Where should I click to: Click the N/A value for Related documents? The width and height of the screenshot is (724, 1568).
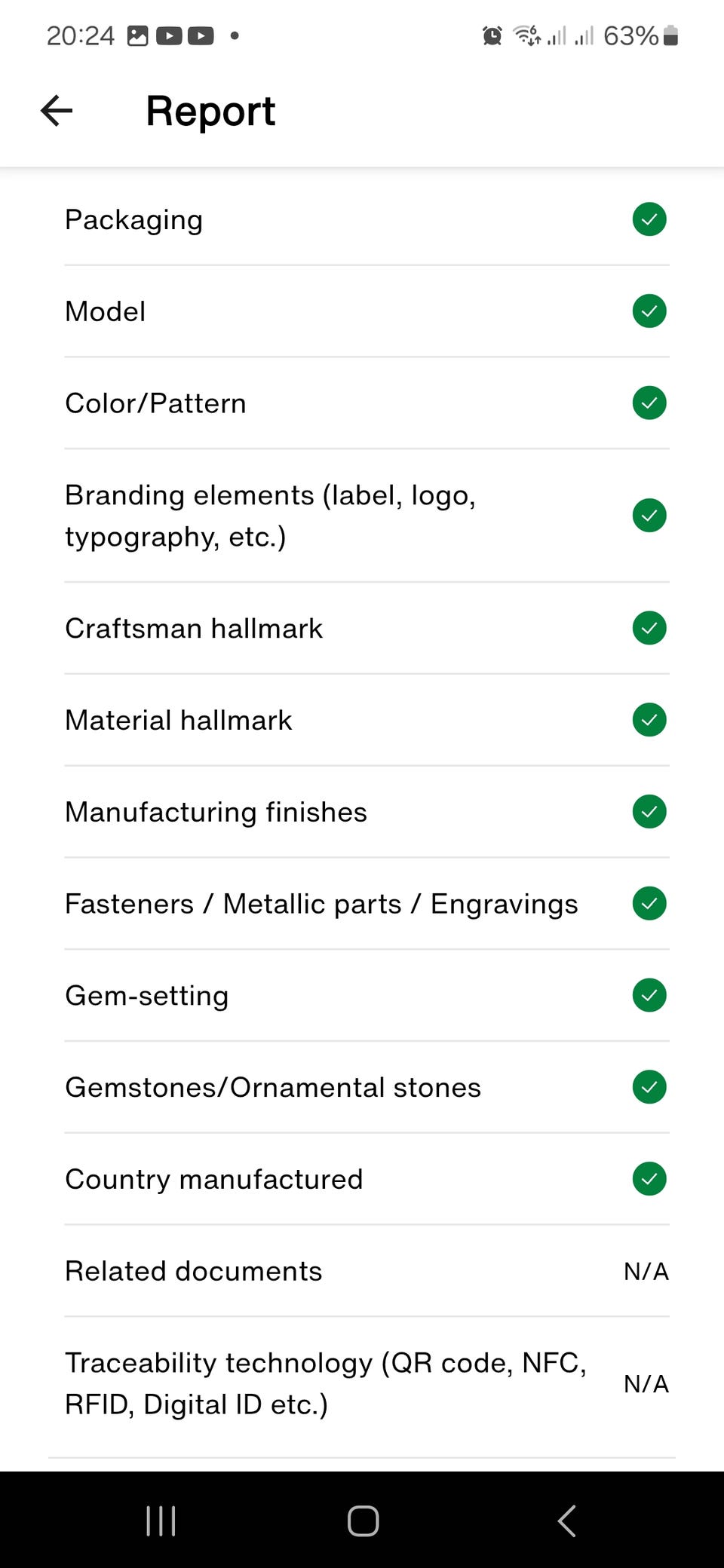(646, 1272)
